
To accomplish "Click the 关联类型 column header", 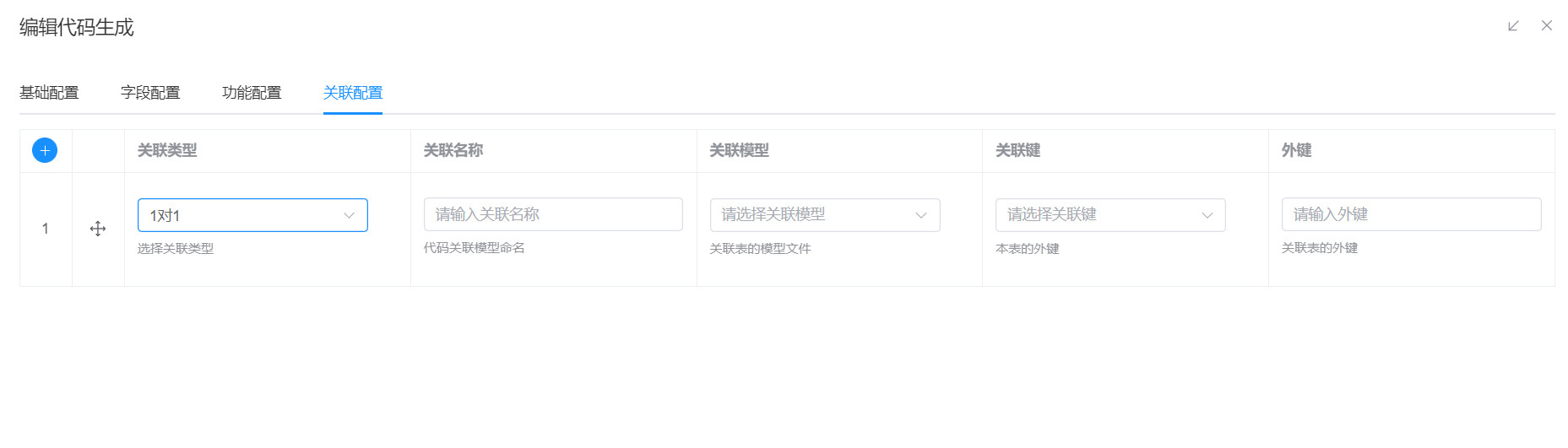I will (167, 150).
